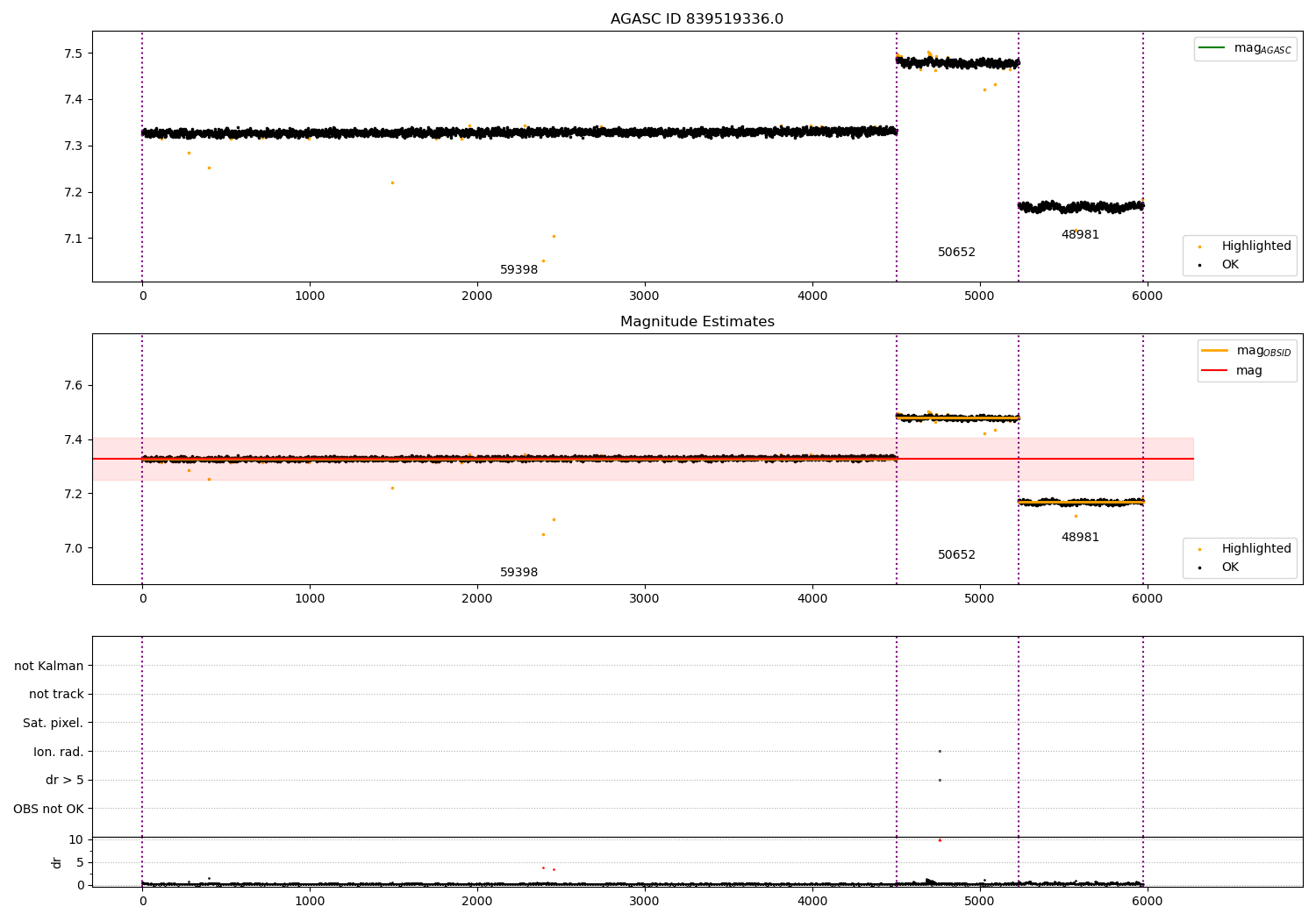Click the 5 tick on the dr axis
The height and width of the screenshot is (921, 1316).
[x=80, y=862]
